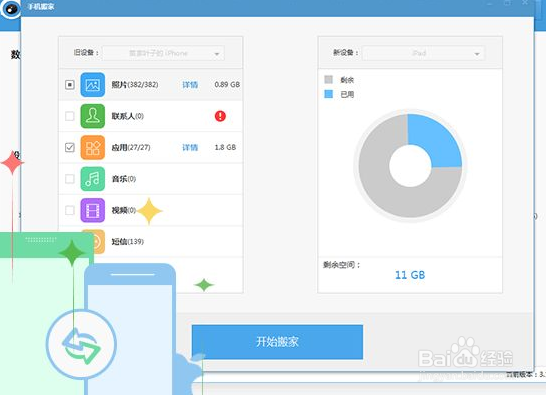546x395 pixels.
Task: Uncheck the Apps (应用) checkbox
Action: pyautogui.click(x=70, y=147)
